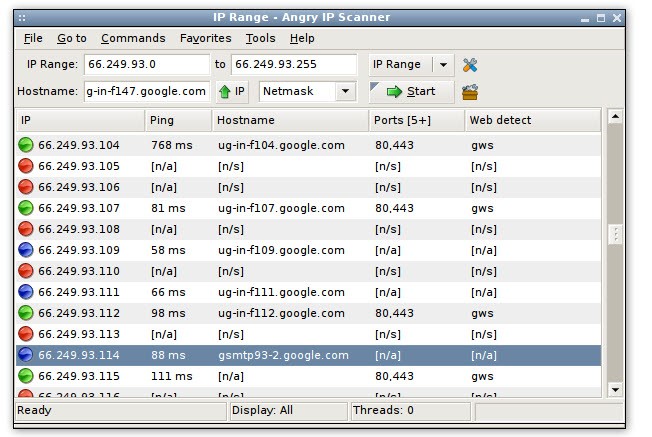The image size is (652, 437).
Task: Click the red status dot for 66.249.93.113
Action: [x=26, y=334]
